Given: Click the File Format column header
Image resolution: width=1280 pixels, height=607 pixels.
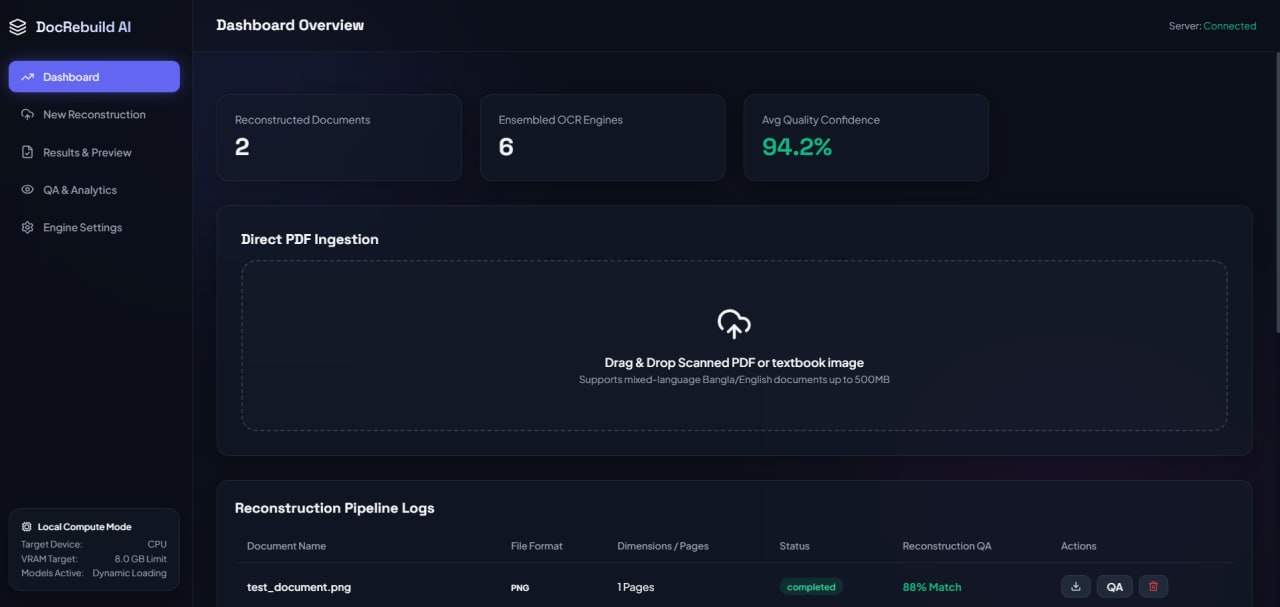Looking at the screenshot, I should coord(537,546).
